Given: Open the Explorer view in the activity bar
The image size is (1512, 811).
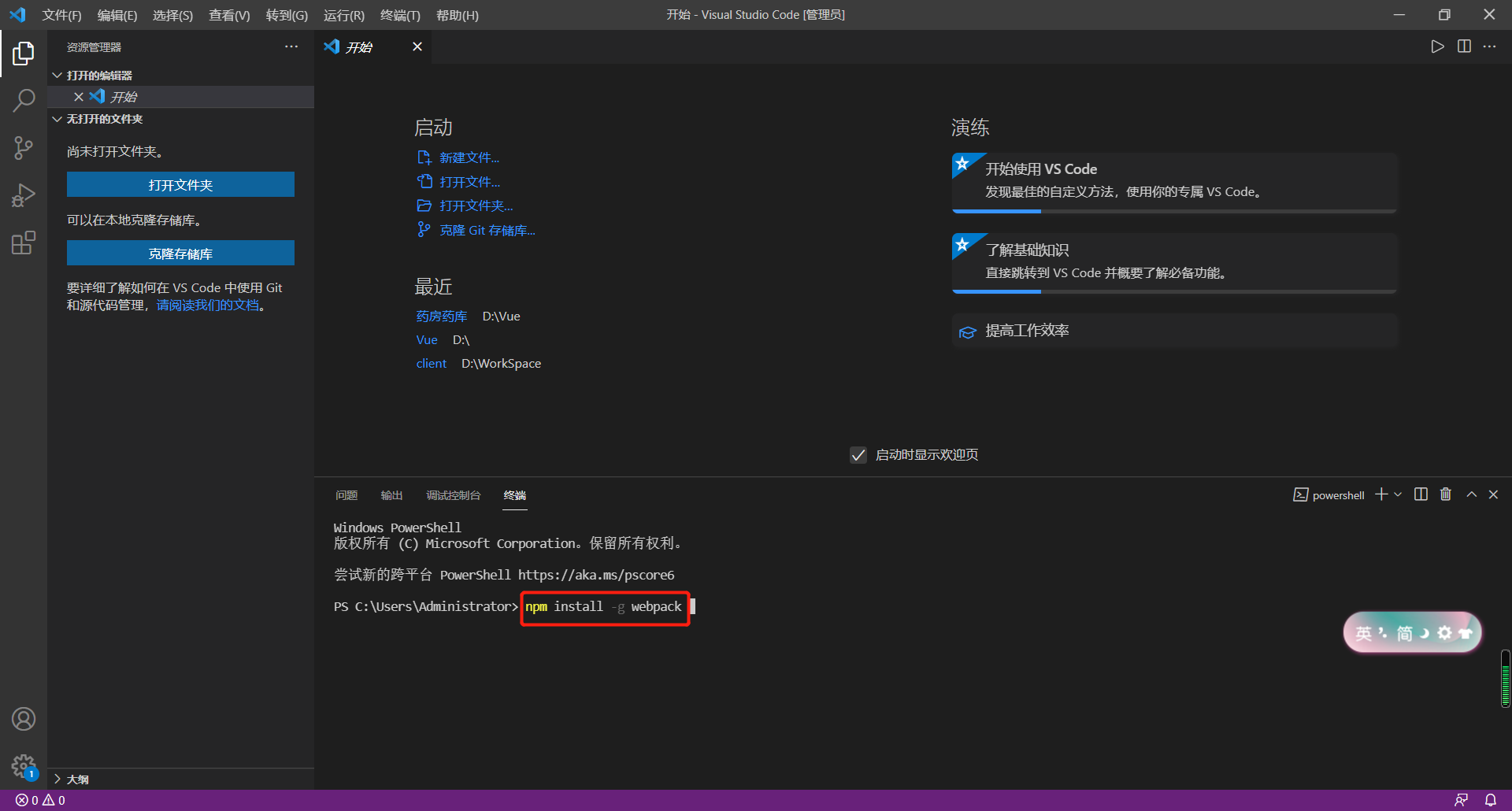Looking at the screenshot, I should [24, 53].
